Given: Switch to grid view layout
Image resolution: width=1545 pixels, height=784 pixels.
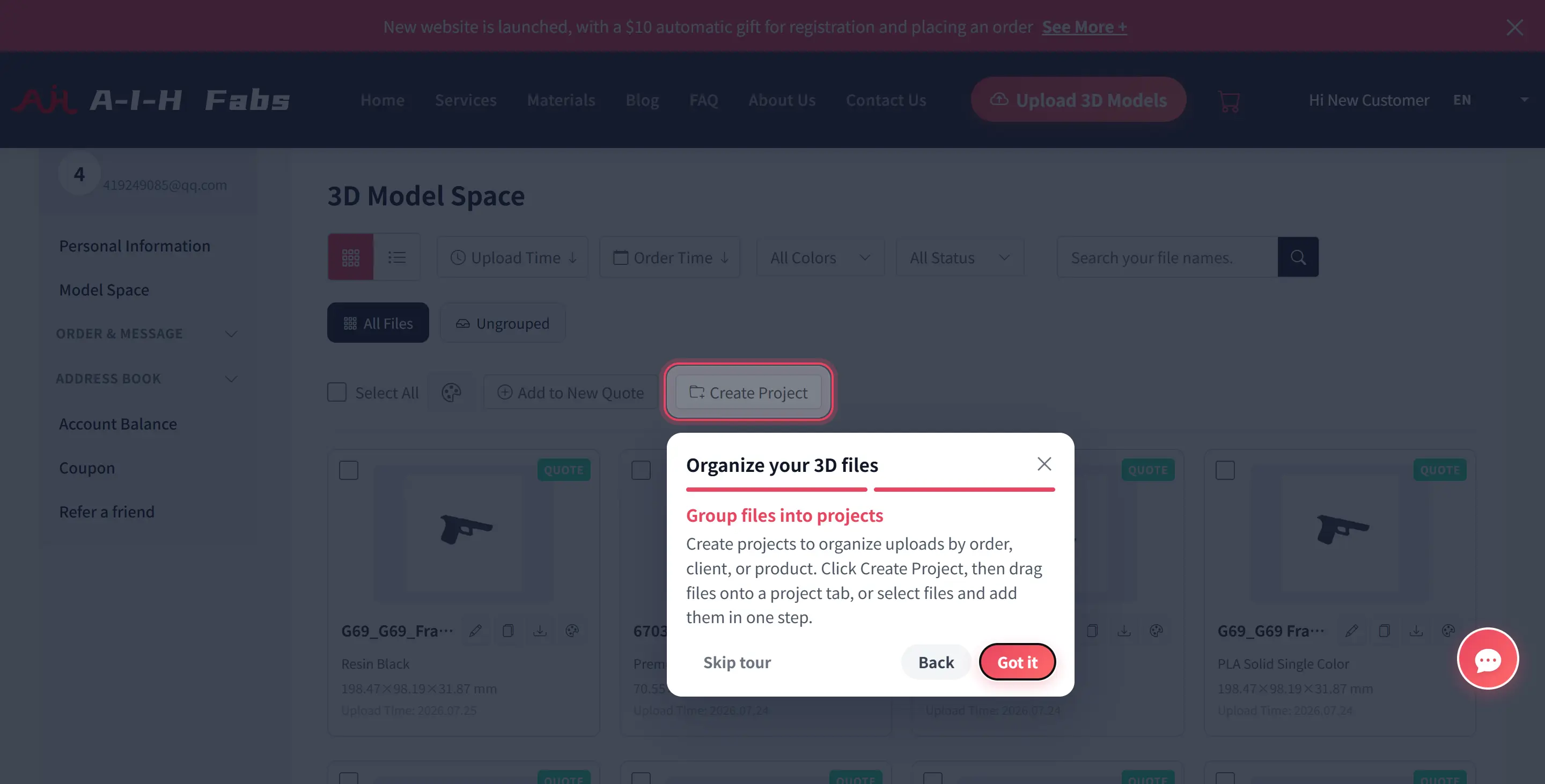Looking at the screenshot, I should click(x=350, y=257).
